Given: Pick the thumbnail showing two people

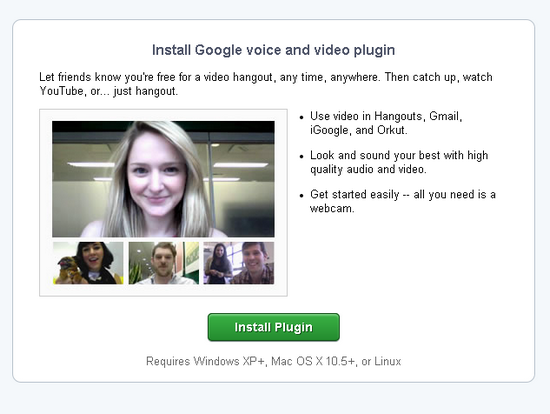Looking at the screenshot, I should coord(239,263).
